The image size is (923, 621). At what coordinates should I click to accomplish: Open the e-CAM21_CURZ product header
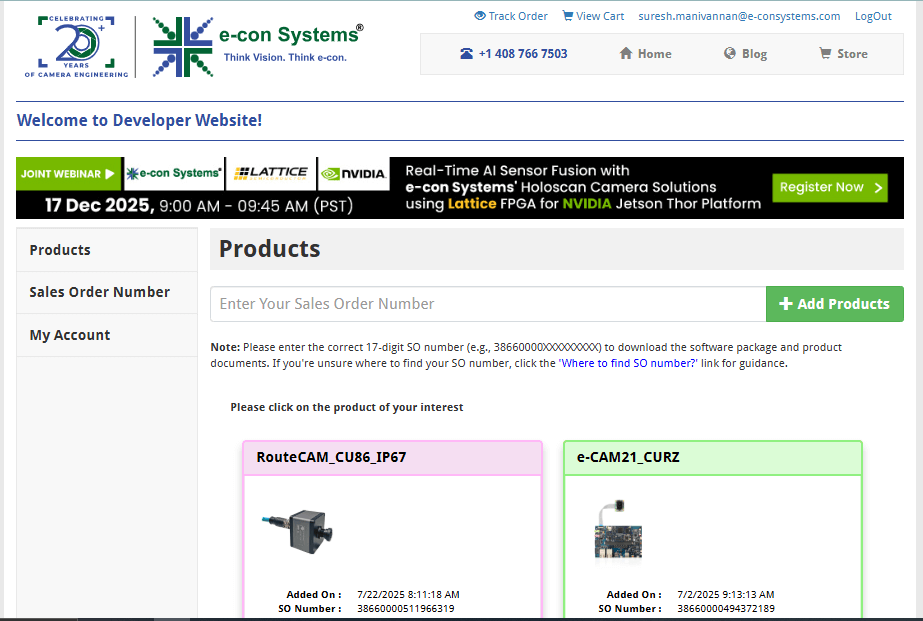click(713, 457)
